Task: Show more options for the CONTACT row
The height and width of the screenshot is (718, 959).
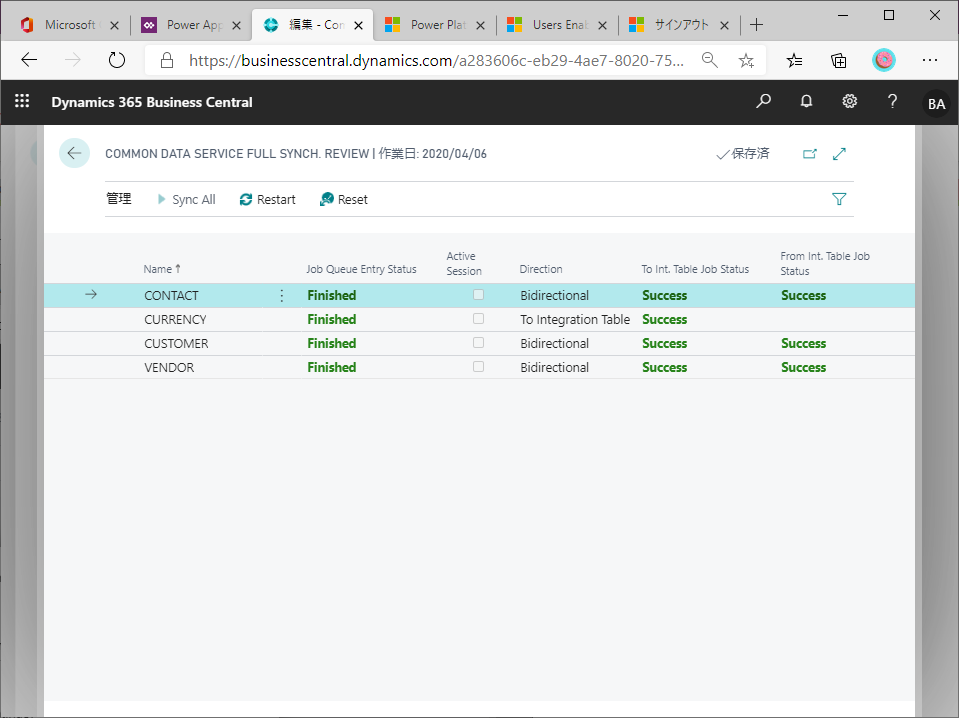Action: [x=281, y=295]
